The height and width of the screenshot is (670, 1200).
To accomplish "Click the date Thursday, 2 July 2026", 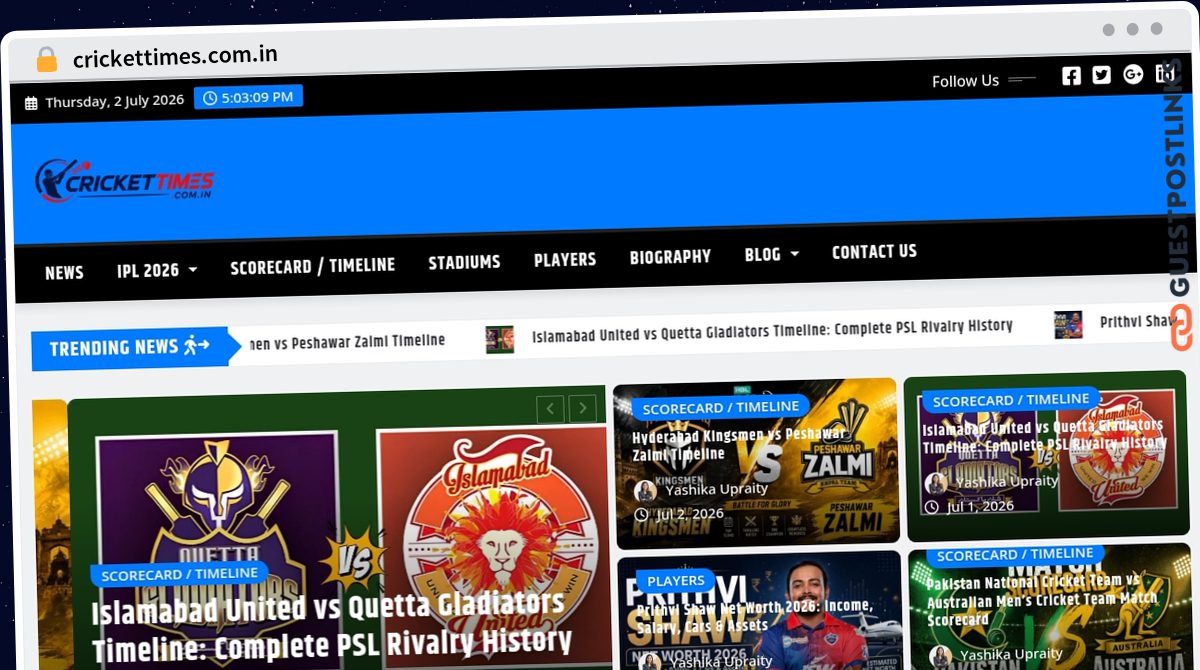I will pos(115,101).
